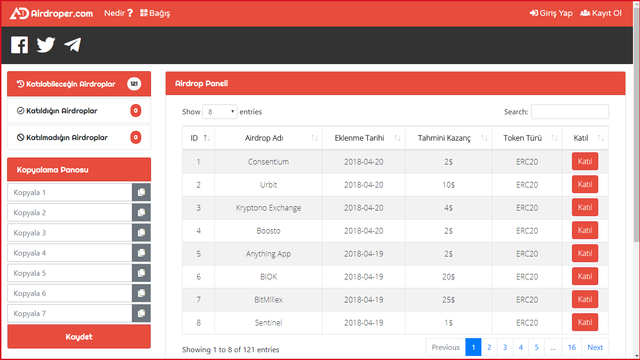The height and width of the screenshot is (360, 640).
Task: Select Katıldığın Airdroplar tab
Action: pyautogui.click(x=79, y=111)
